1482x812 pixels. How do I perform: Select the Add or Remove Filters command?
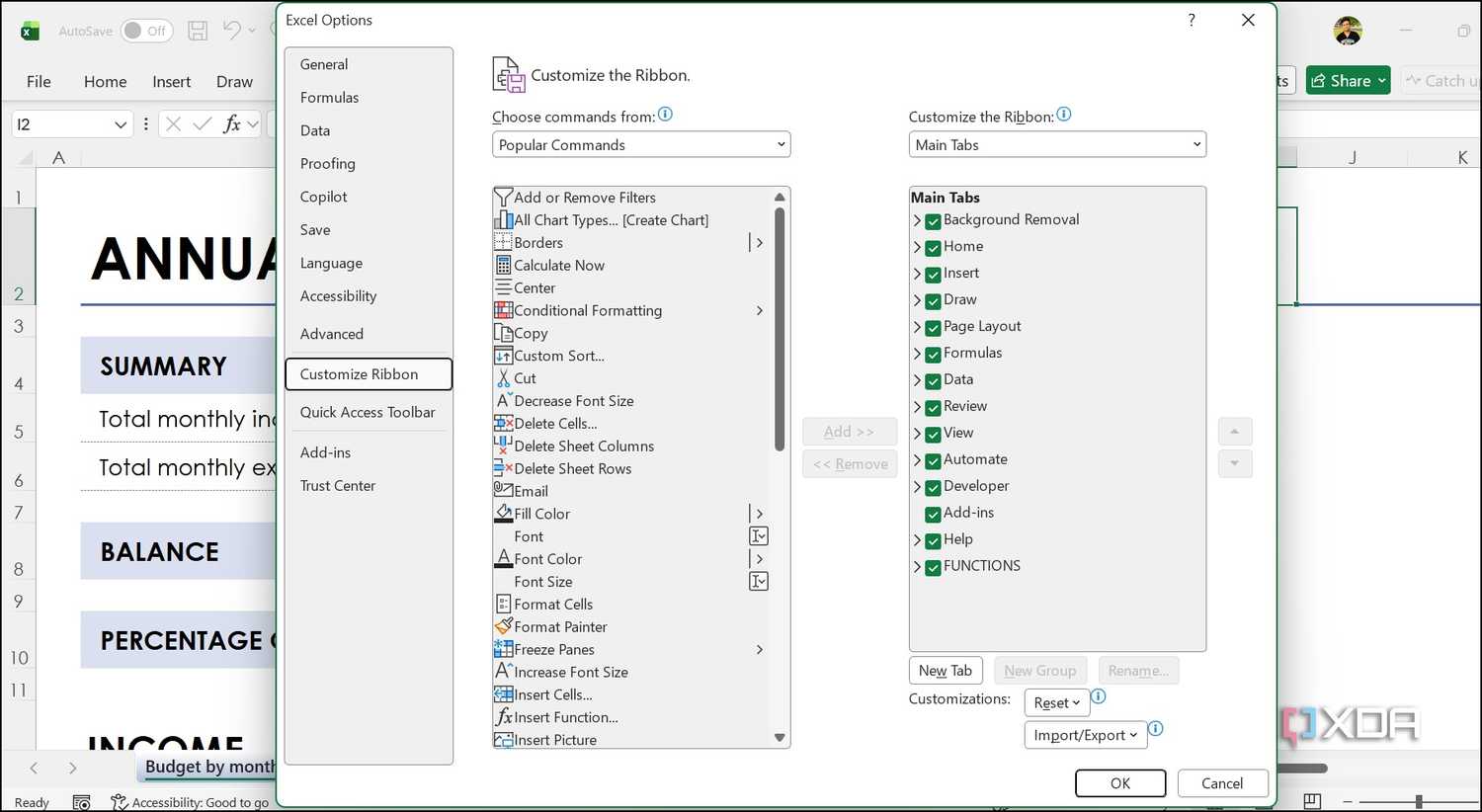pos(632,198)
